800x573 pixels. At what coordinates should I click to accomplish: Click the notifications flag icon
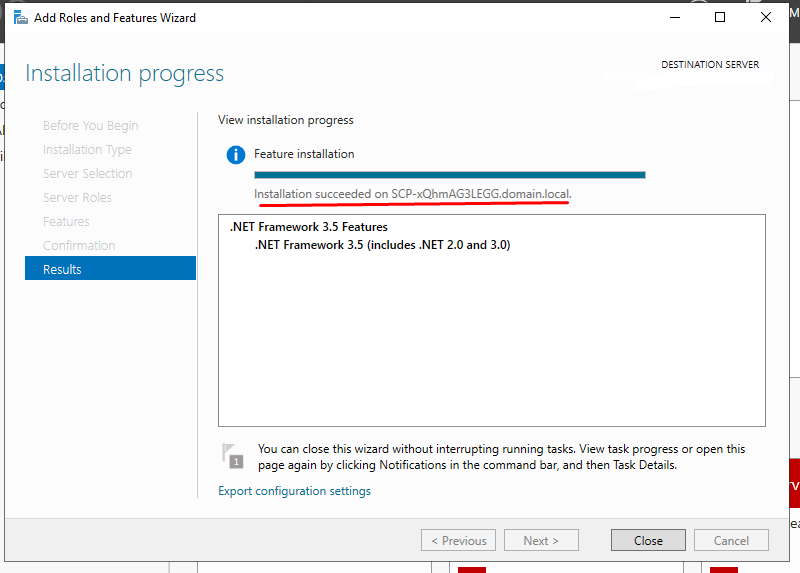pyautogui.click(x=232, y=456)
